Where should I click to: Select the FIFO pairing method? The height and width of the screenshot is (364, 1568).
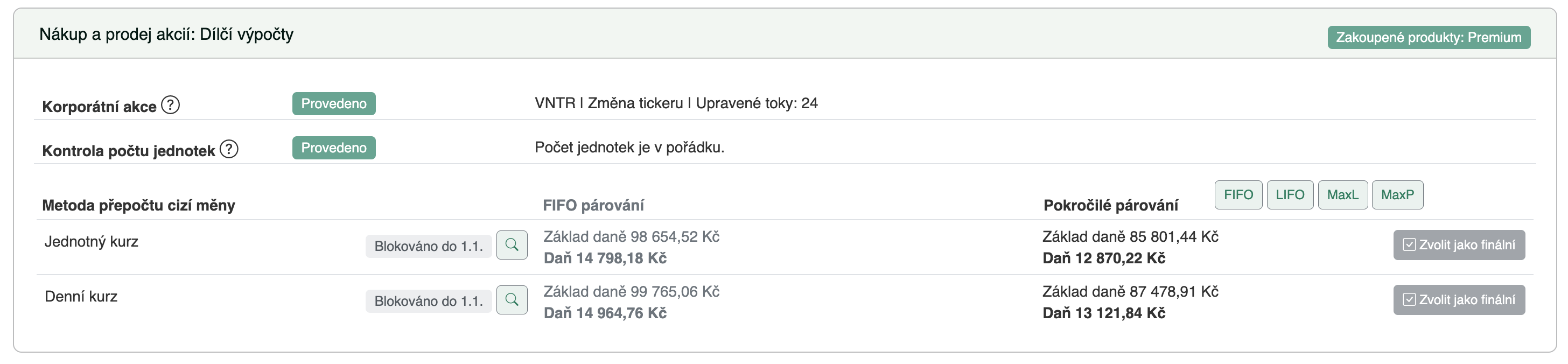point(1238,195)
